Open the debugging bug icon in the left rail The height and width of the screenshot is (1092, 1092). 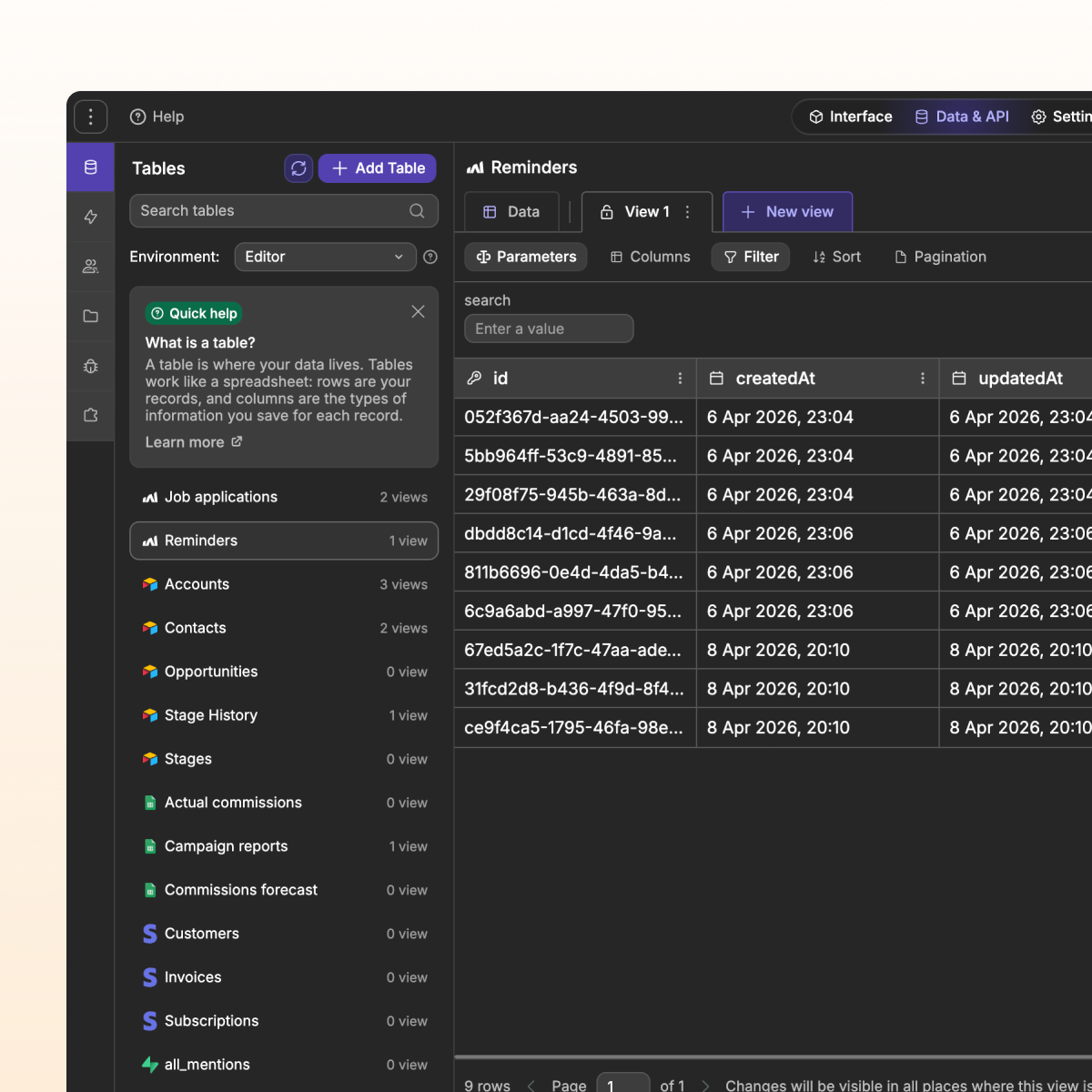[90, 366]
